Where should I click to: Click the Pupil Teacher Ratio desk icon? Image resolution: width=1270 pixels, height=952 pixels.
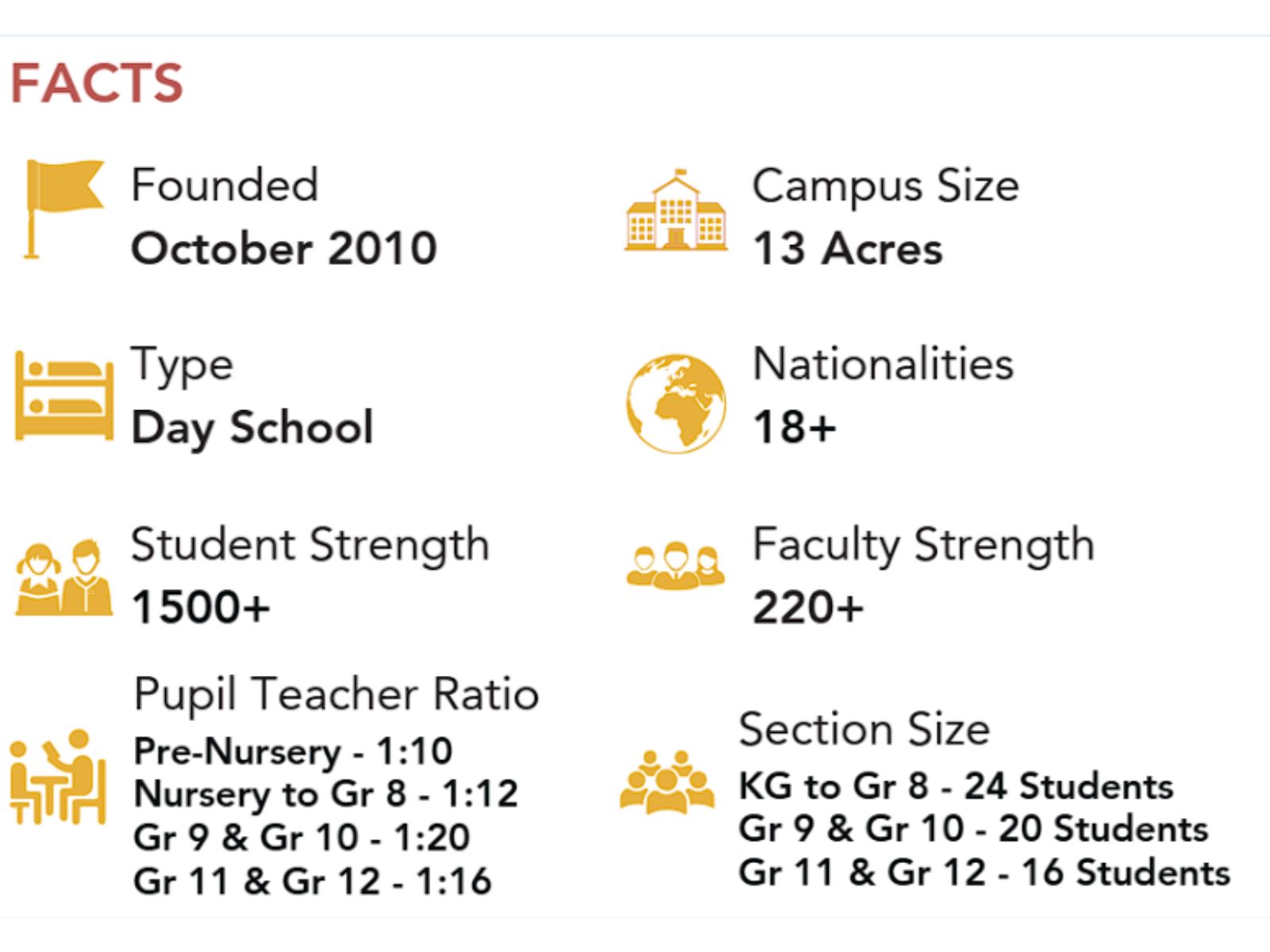click(59, 777)
